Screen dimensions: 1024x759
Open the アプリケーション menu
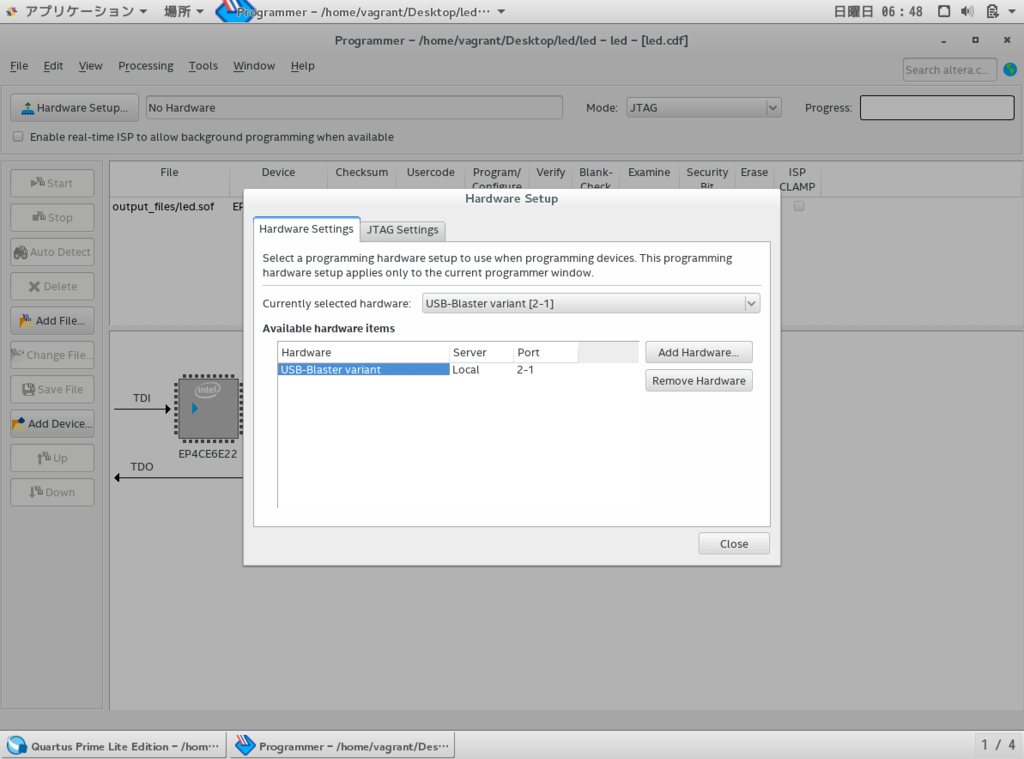(78, 11)
